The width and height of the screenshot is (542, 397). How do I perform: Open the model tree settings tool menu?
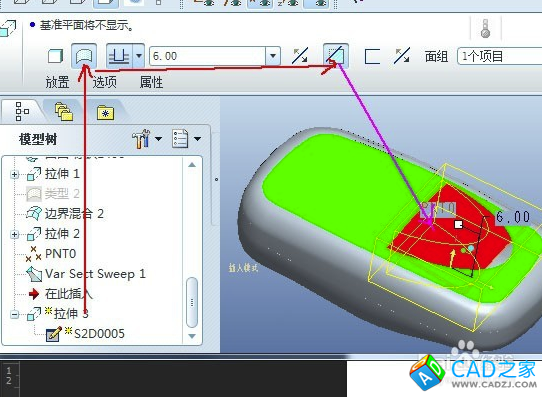(146, 139)
